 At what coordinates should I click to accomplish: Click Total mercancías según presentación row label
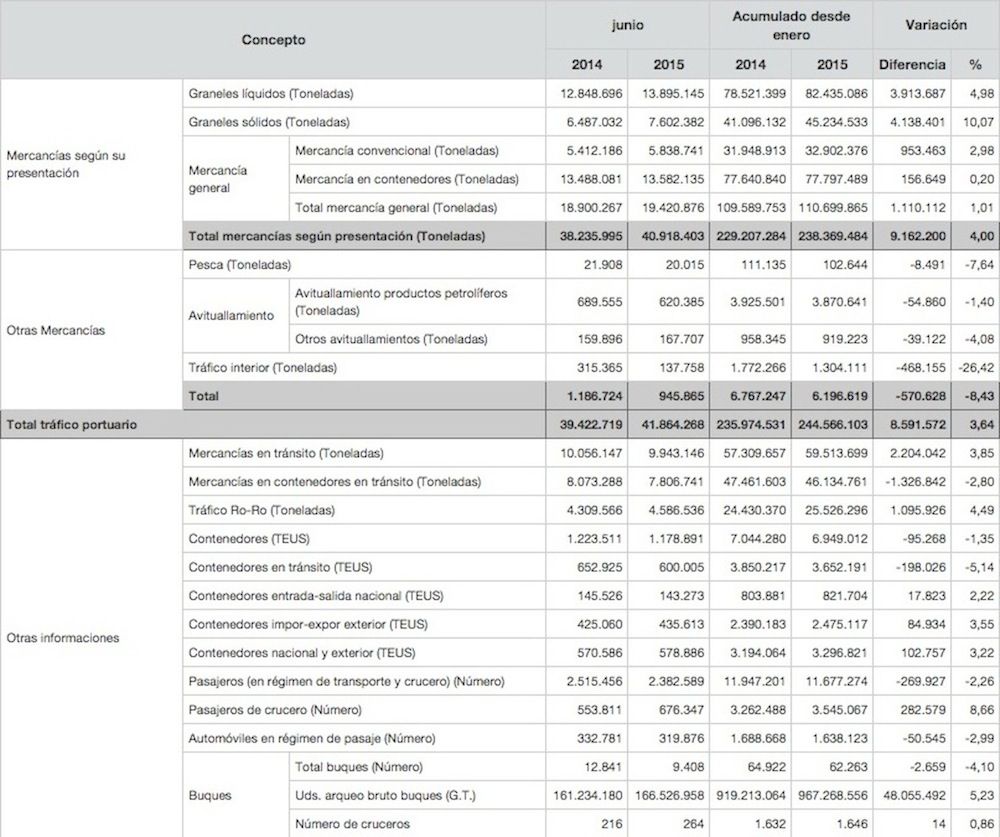tap(336, 236)
